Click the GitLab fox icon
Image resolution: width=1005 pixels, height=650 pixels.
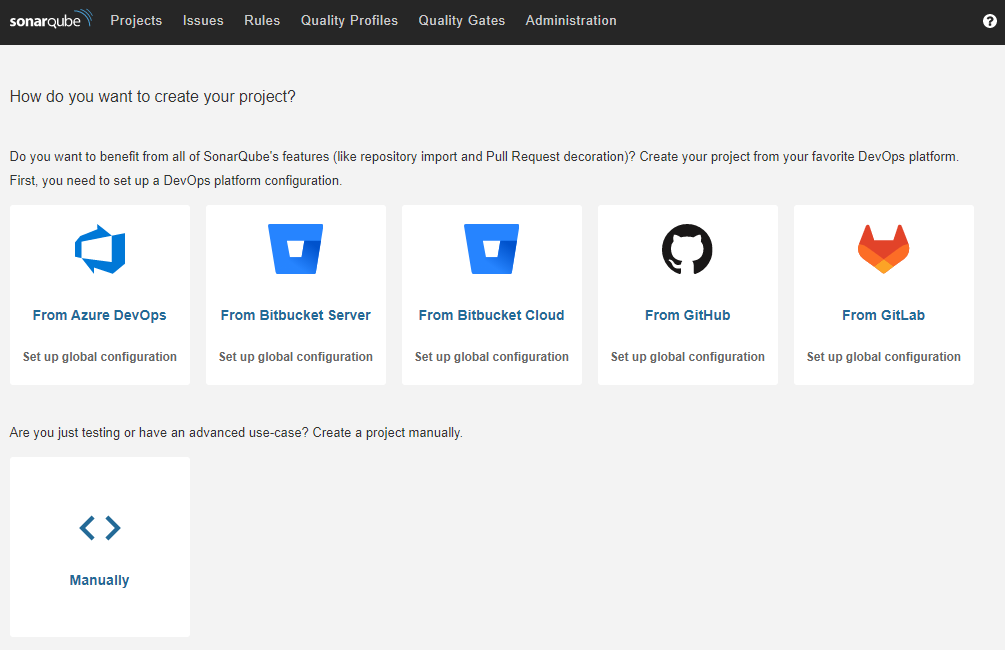(x=883, y=249)
